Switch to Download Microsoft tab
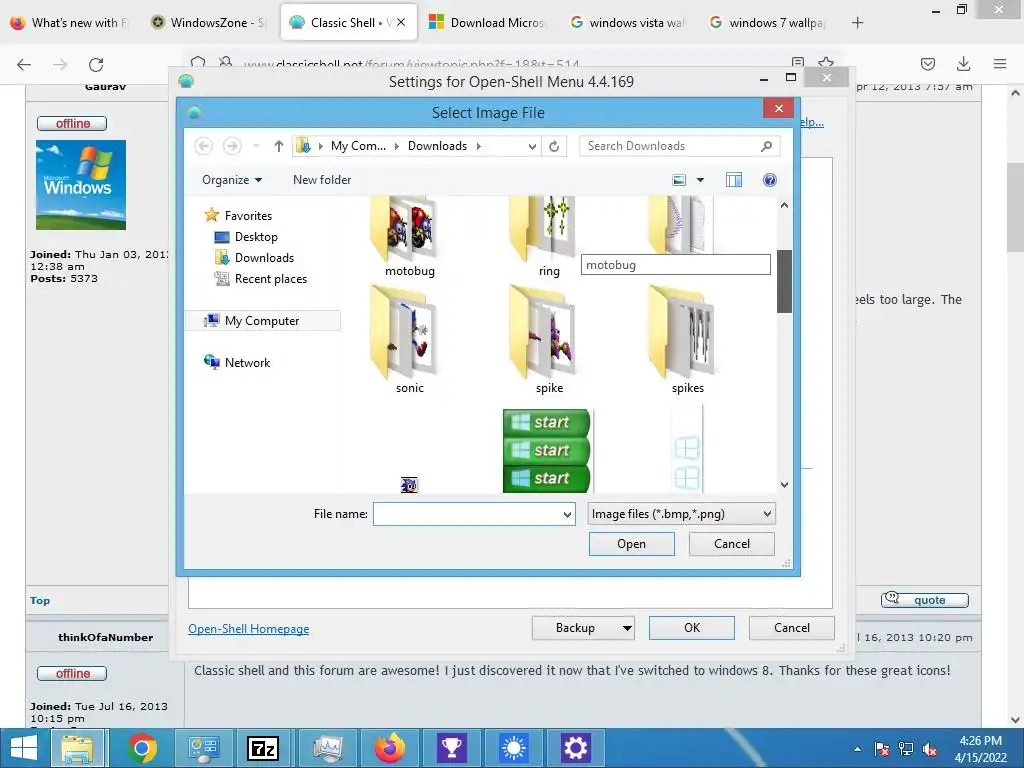This screenshot has width=1024, height=768. (x=488, y=22)
